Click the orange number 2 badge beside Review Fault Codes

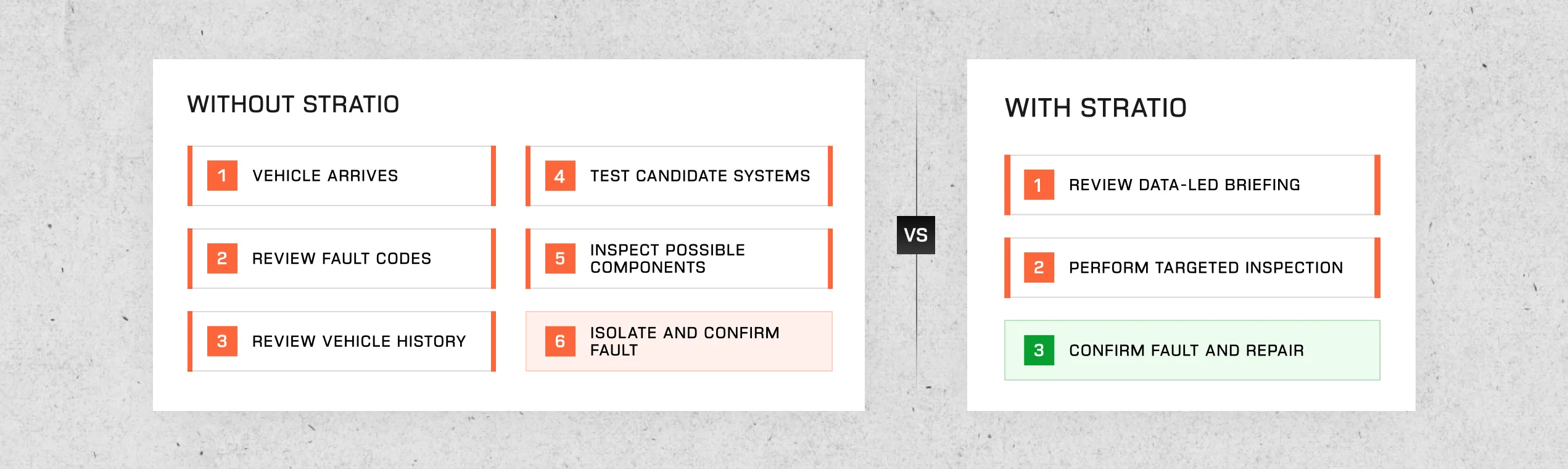(222, 259)
